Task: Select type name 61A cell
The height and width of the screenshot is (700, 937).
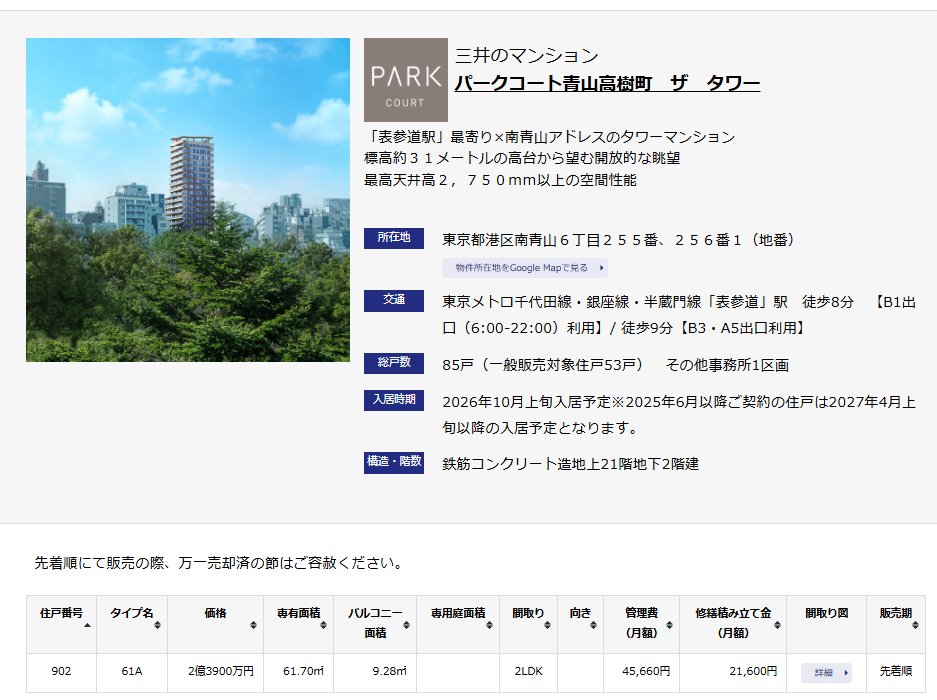Action: [131, 671]
